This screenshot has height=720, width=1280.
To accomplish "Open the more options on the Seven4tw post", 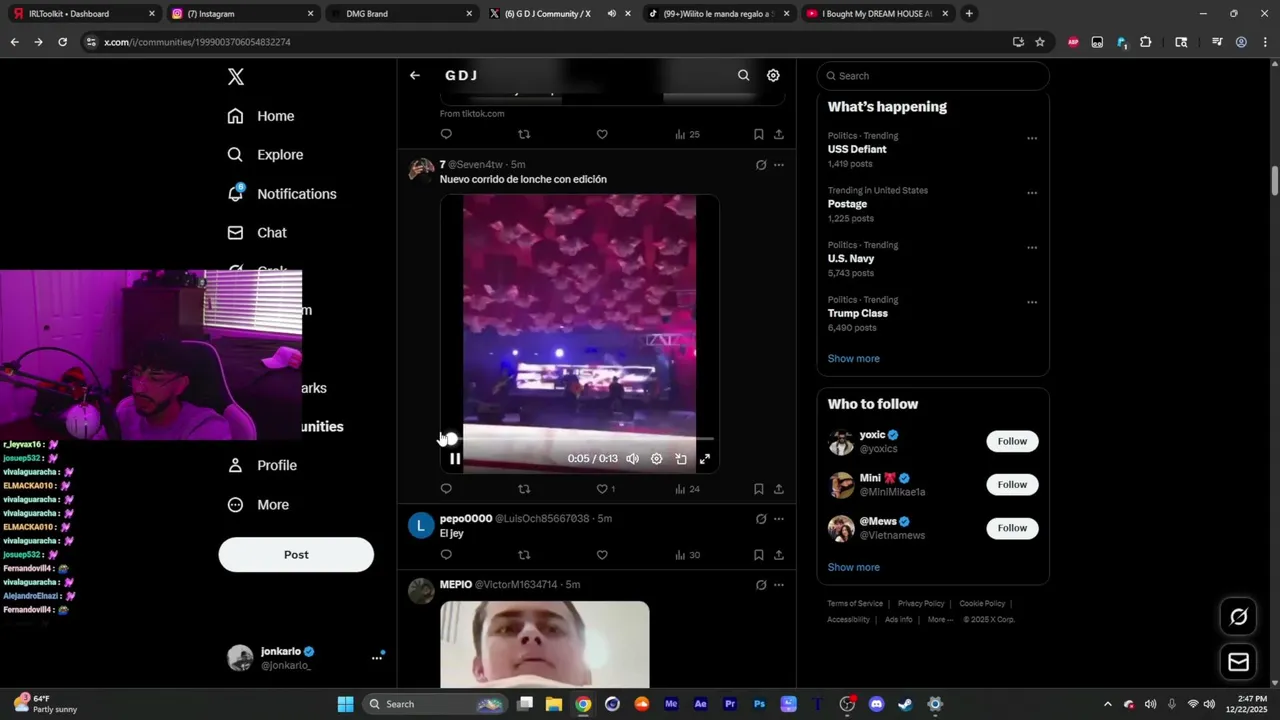I will (x=779, y=165).
